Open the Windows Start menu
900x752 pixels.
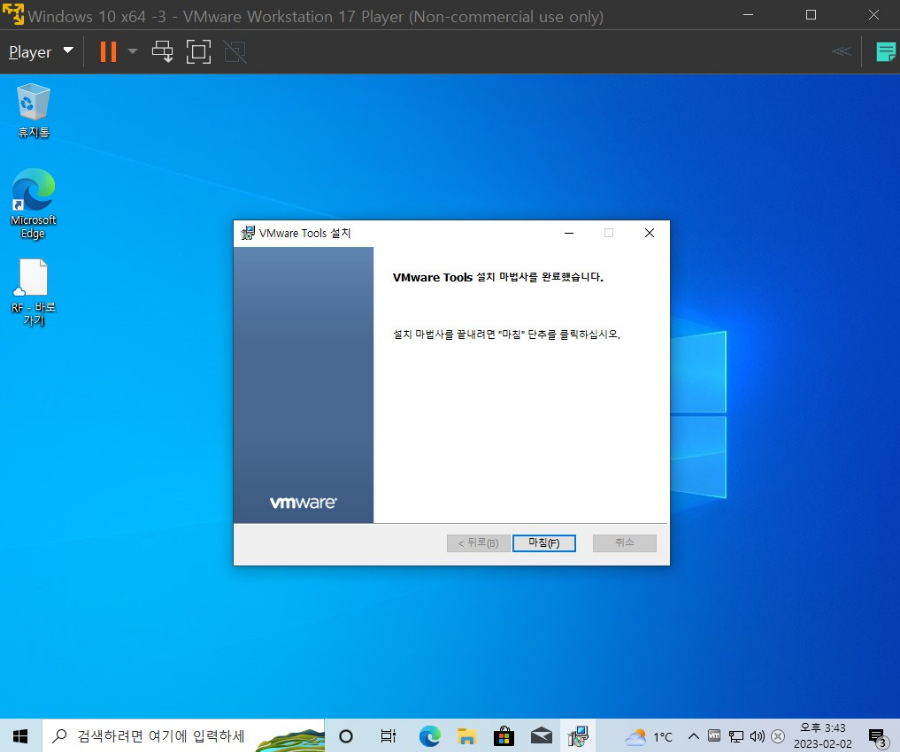pyautogui.click(x=21, y=736)
